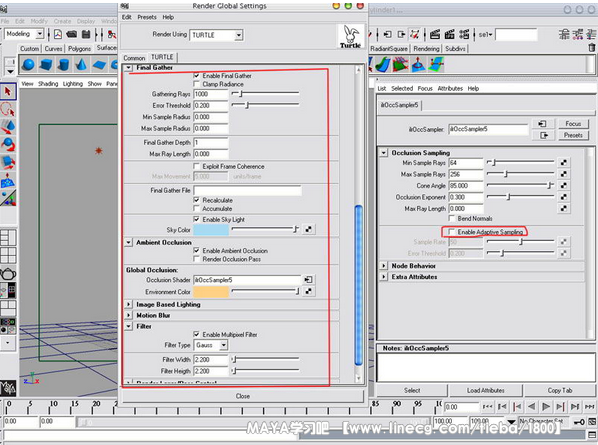Click the render current frame clapboard icon
The width and height of the screenshot is (598, 445).
click(435, 35)
